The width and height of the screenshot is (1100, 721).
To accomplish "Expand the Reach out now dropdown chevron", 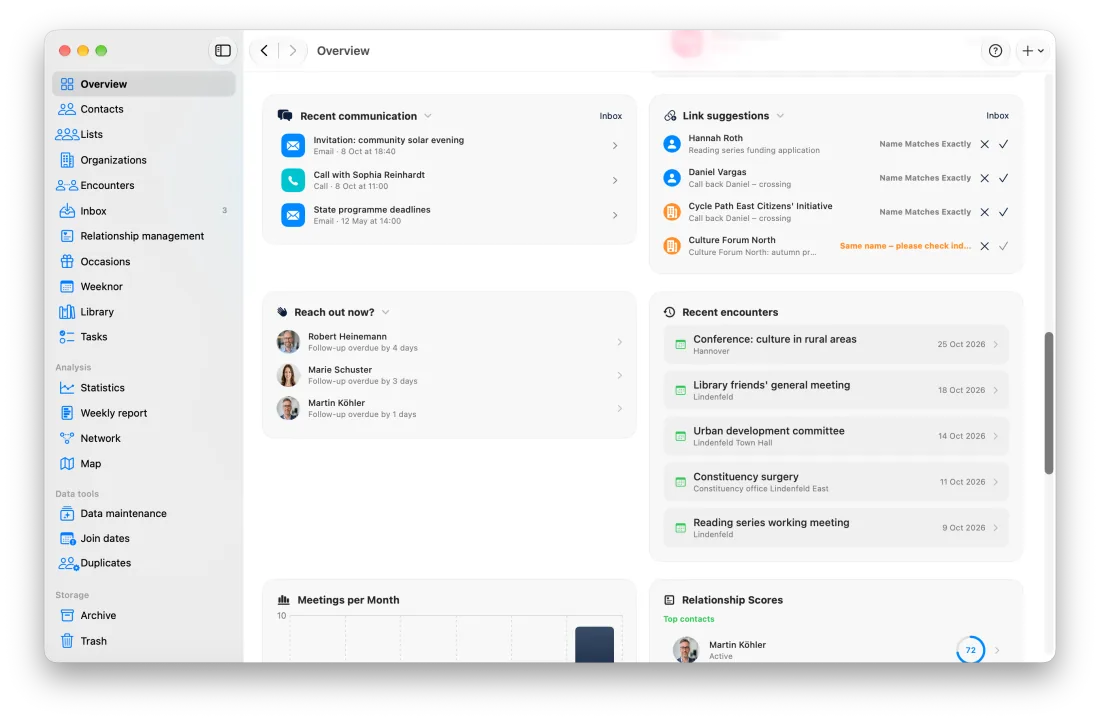I will [x=385, y=312].
